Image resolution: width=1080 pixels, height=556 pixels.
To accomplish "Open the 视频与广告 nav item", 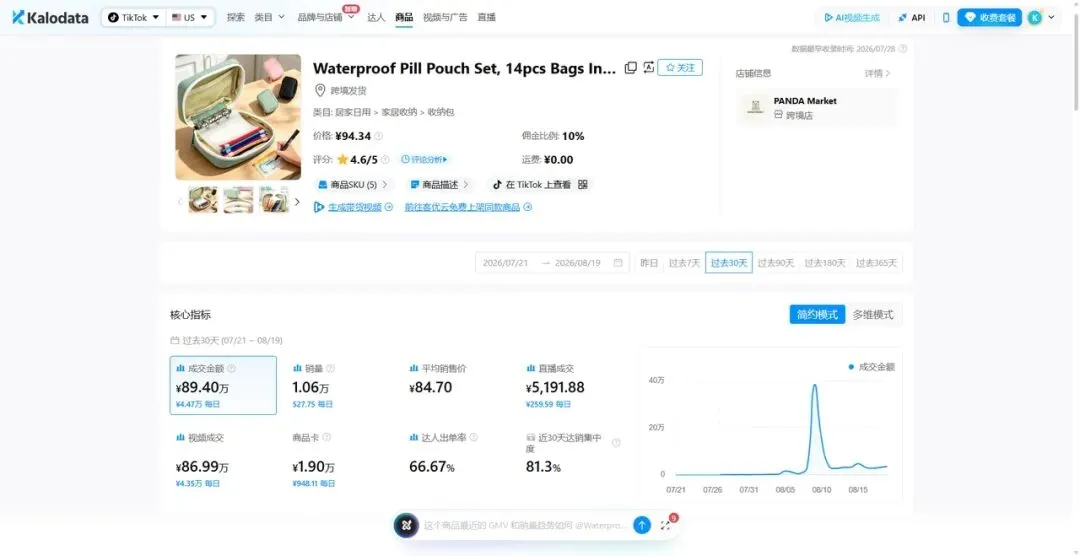I will pos(445,18).
